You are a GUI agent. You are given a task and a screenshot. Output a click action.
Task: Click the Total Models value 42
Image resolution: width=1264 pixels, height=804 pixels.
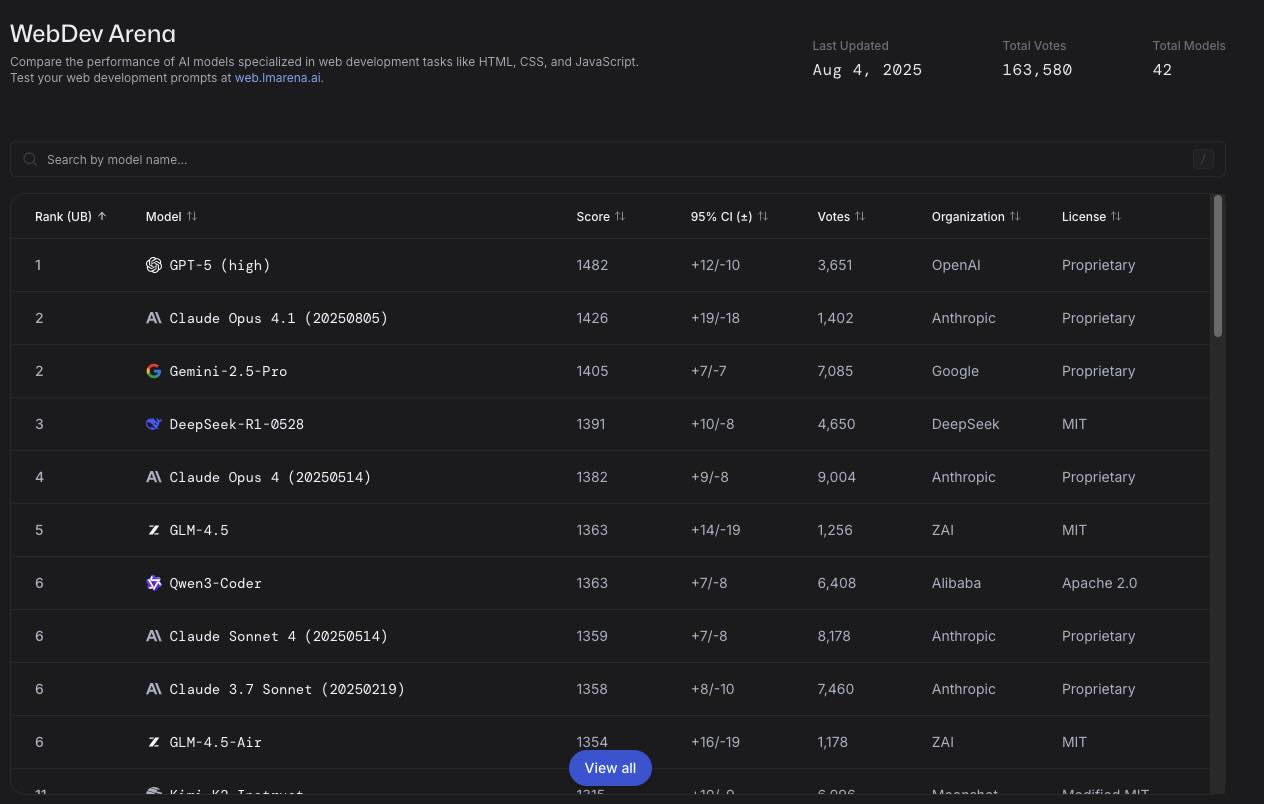pos(1162,70)
